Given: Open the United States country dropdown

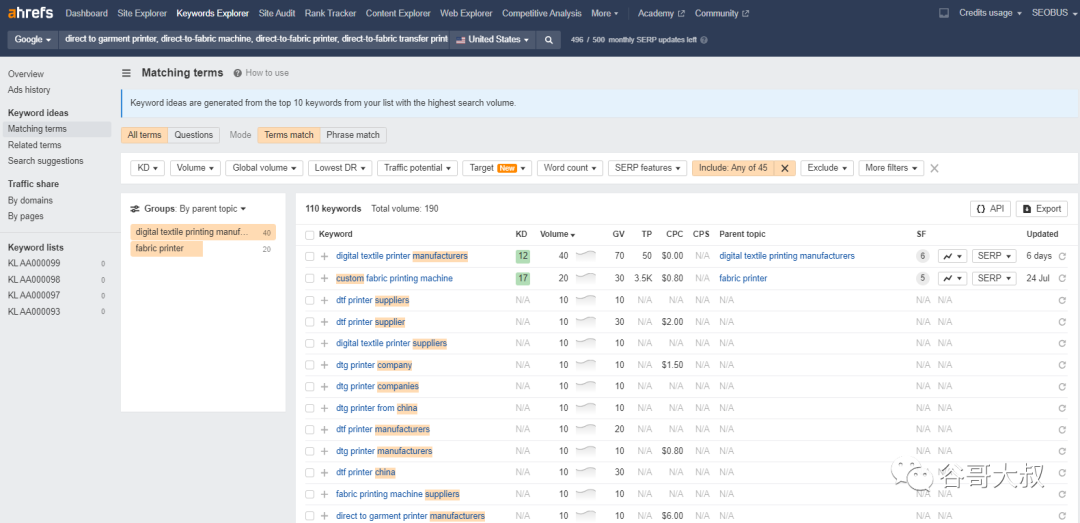Looking at the screenshot, I should 492,40.
